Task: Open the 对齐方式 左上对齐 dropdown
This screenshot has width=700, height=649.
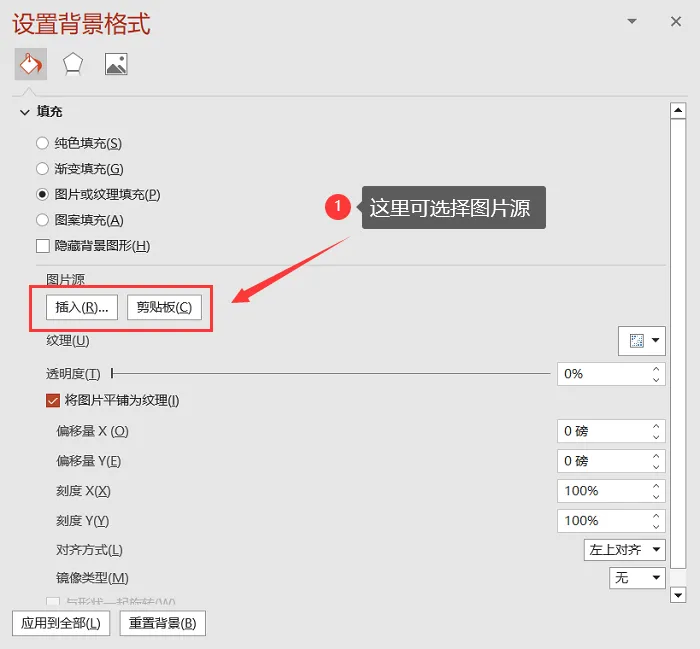Action: coord(625,550)
